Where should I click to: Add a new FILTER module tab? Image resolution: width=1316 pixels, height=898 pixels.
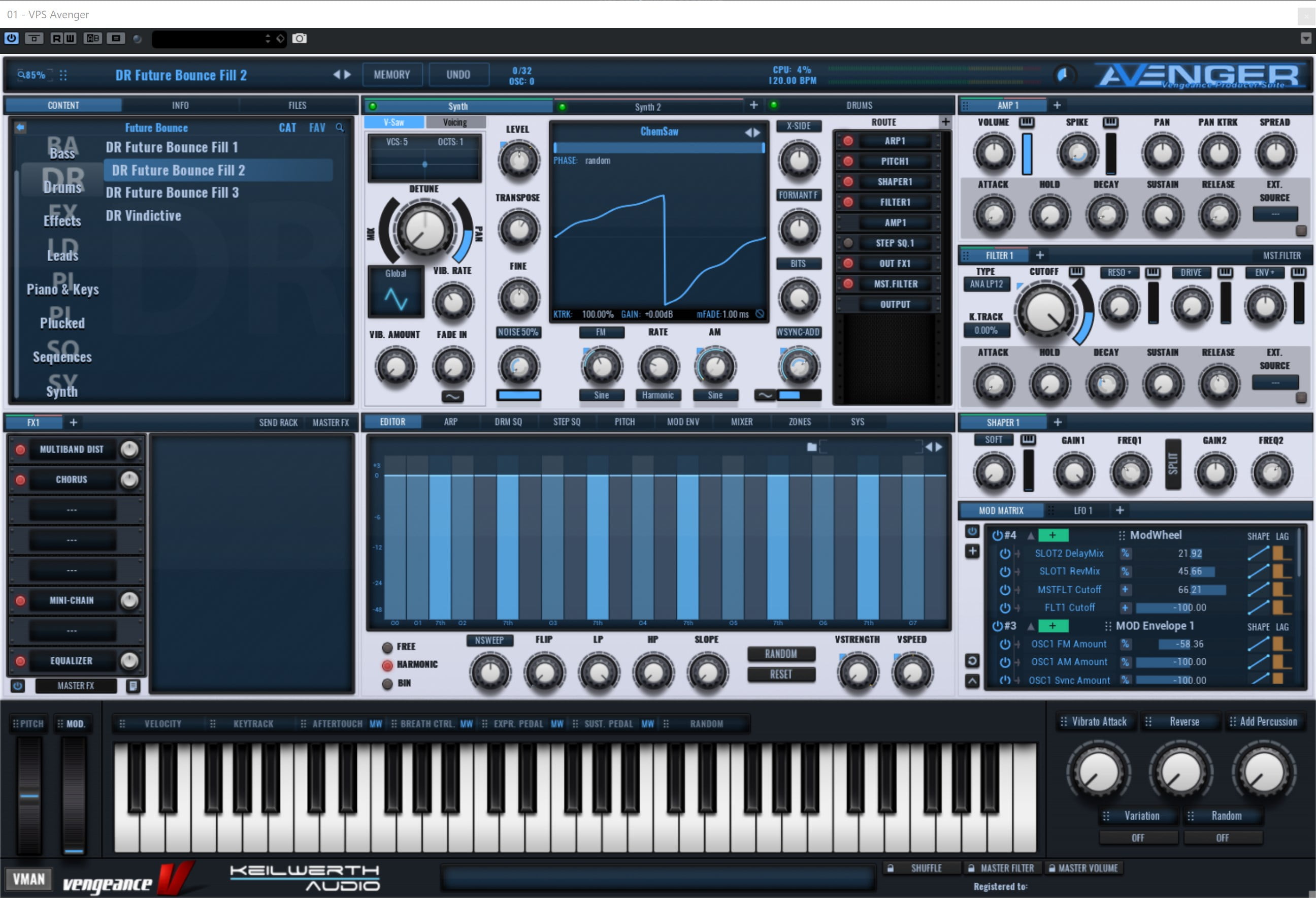coord(1040,255)
